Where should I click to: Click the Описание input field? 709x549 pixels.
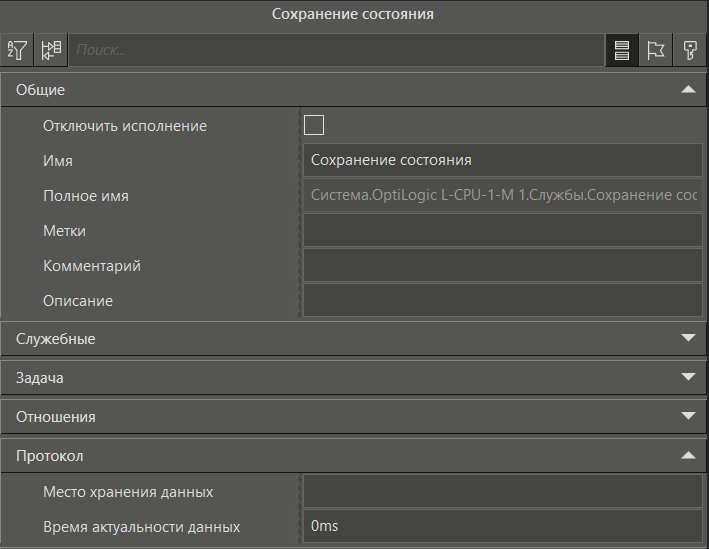tap(502, 300)
